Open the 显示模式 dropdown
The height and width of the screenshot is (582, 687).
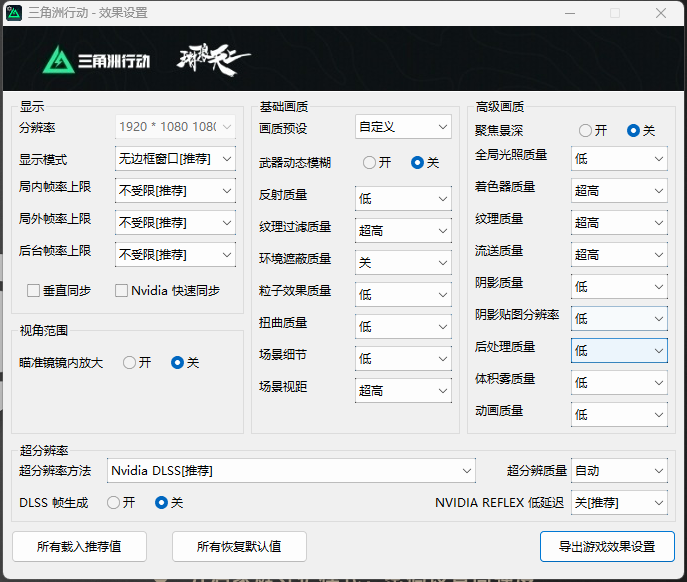coord(176,159)
